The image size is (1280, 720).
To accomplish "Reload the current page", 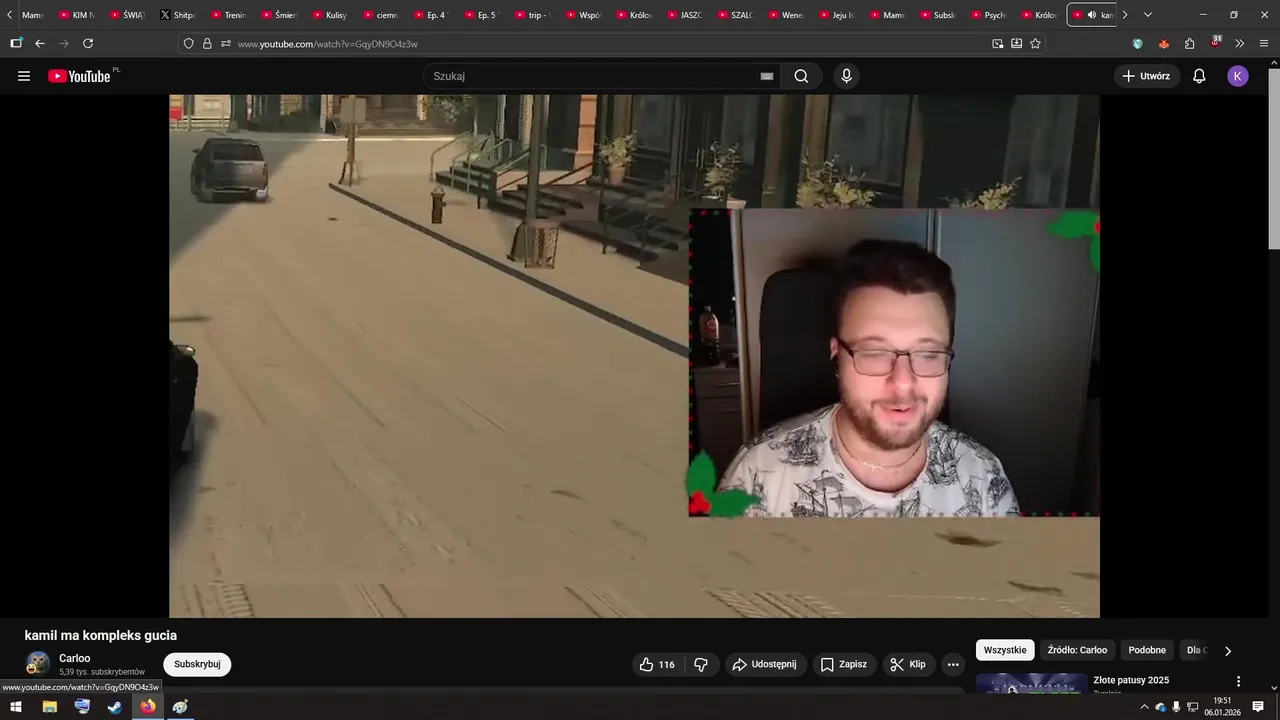I will pos(88,44).
